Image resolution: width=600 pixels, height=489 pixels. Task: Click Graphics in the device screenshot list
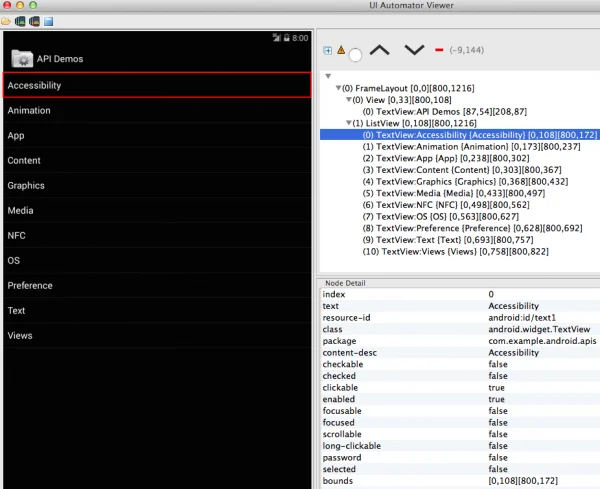point(157,186)
